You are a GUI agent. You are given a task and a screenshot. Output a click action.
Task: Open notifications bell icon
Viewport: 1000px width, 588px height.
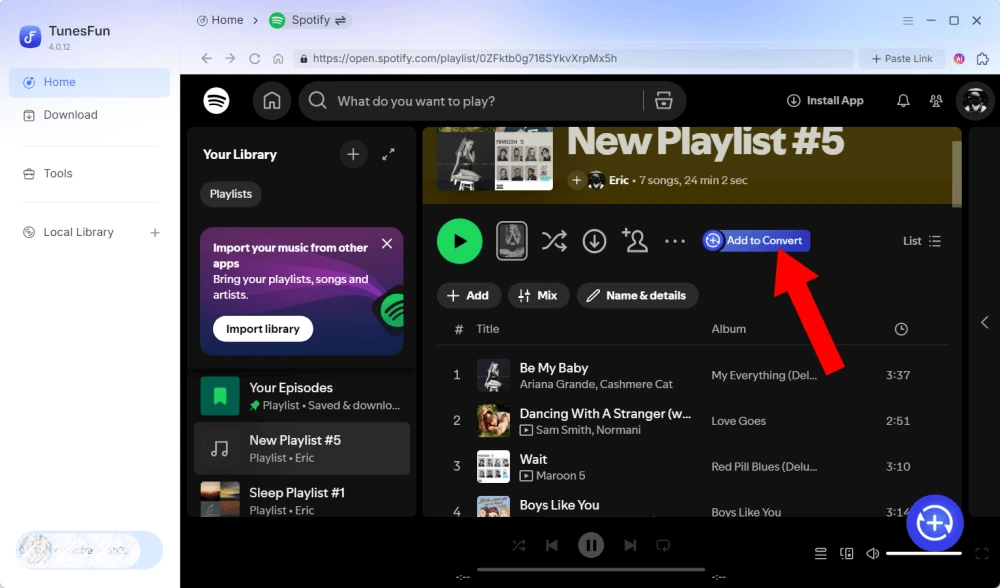[903, 101]
